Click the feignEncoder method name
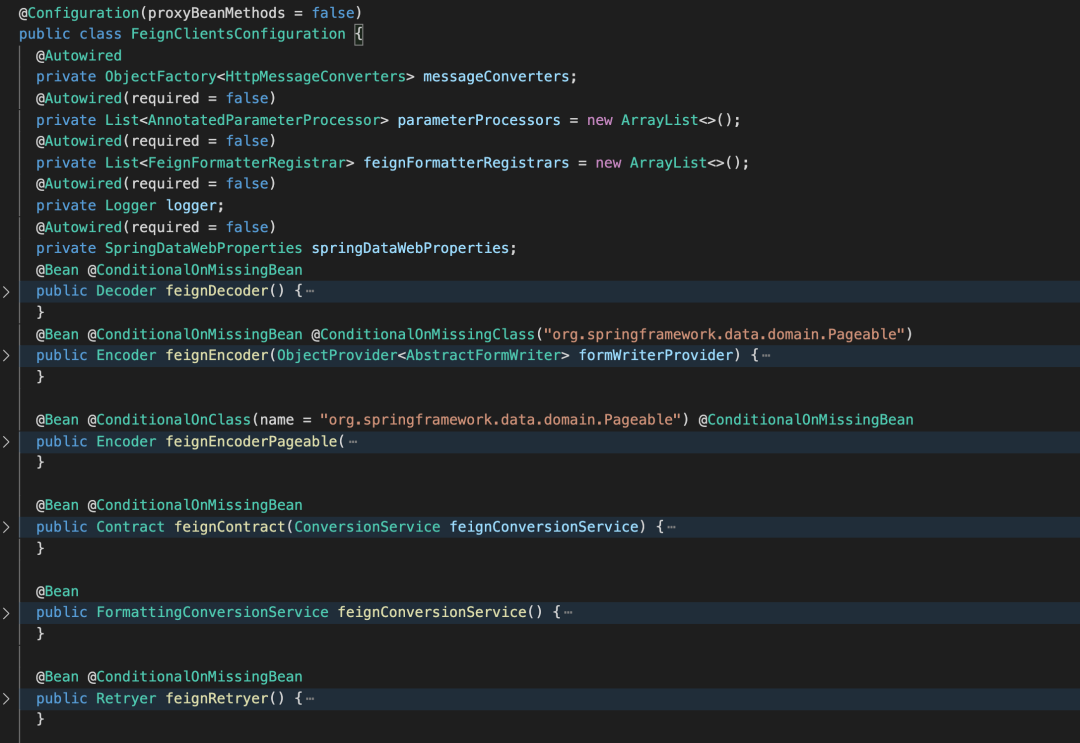 coord(216,355)
